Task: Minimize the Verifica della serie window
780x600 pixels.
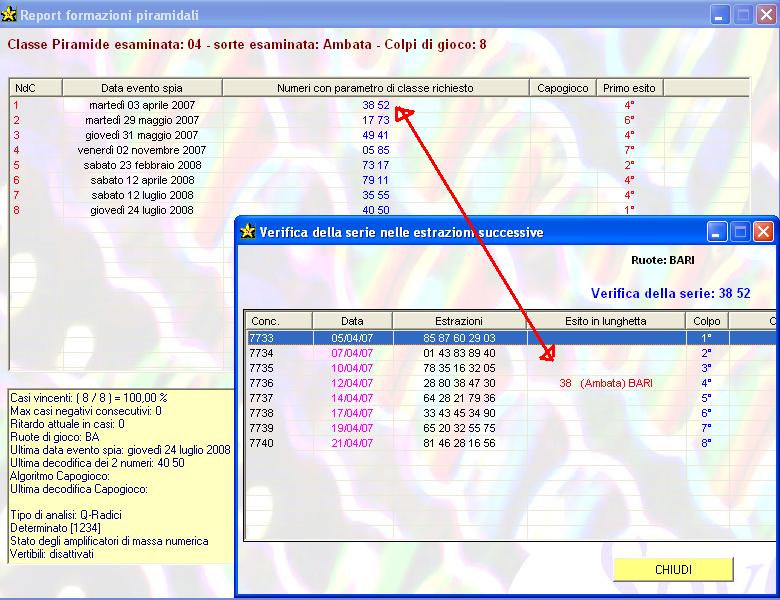Action: coord(717,232)
